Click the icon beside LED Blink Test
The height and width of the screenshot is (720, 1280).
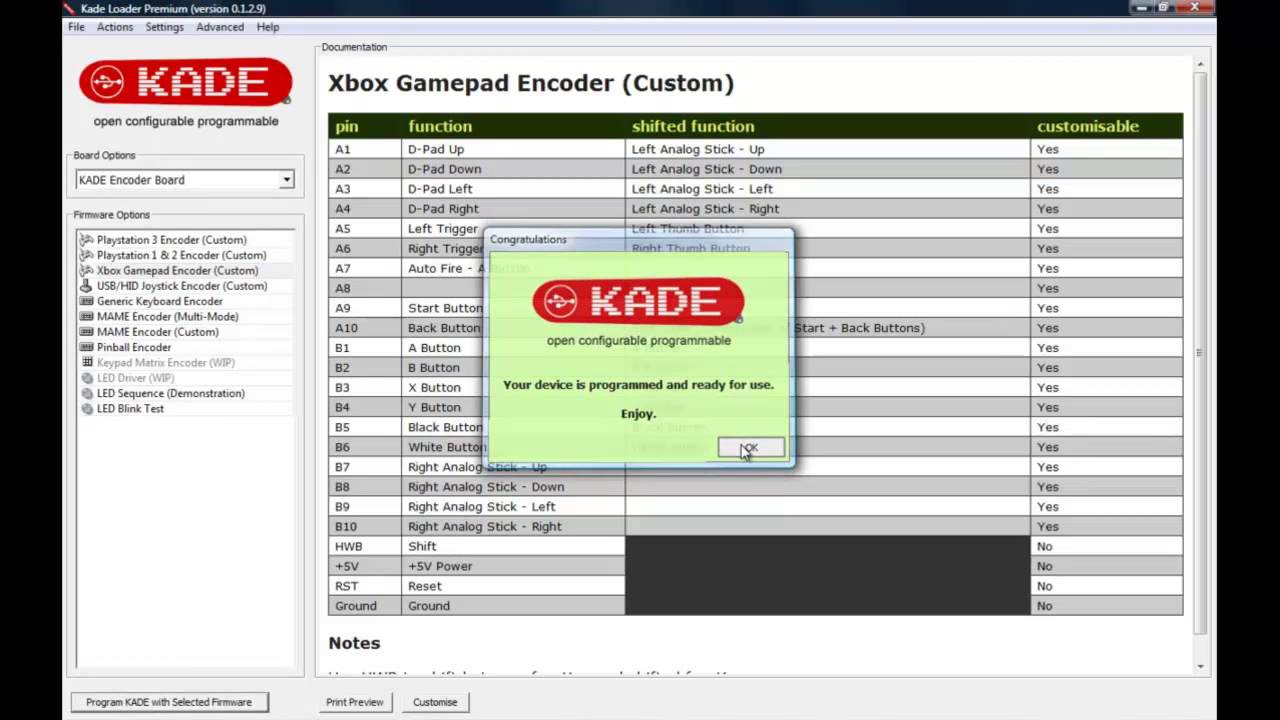(x=87, y=409)
